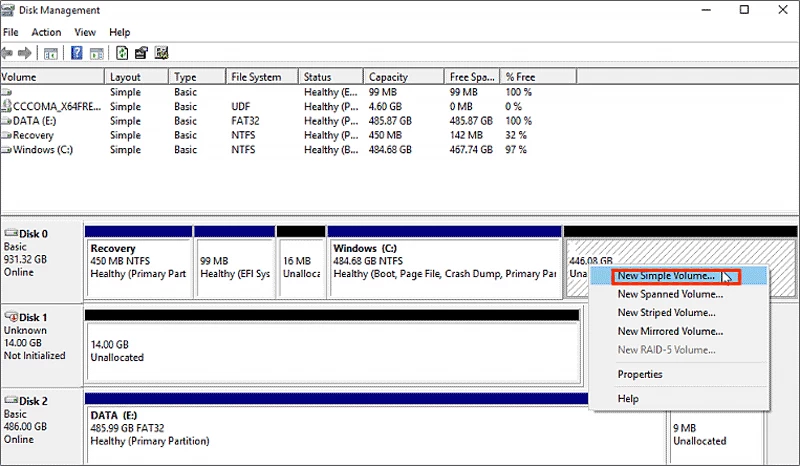This screenshot has width=800, height=466.
Task: Select New Spanned Volume in the context menu
Action: point(669,294)
